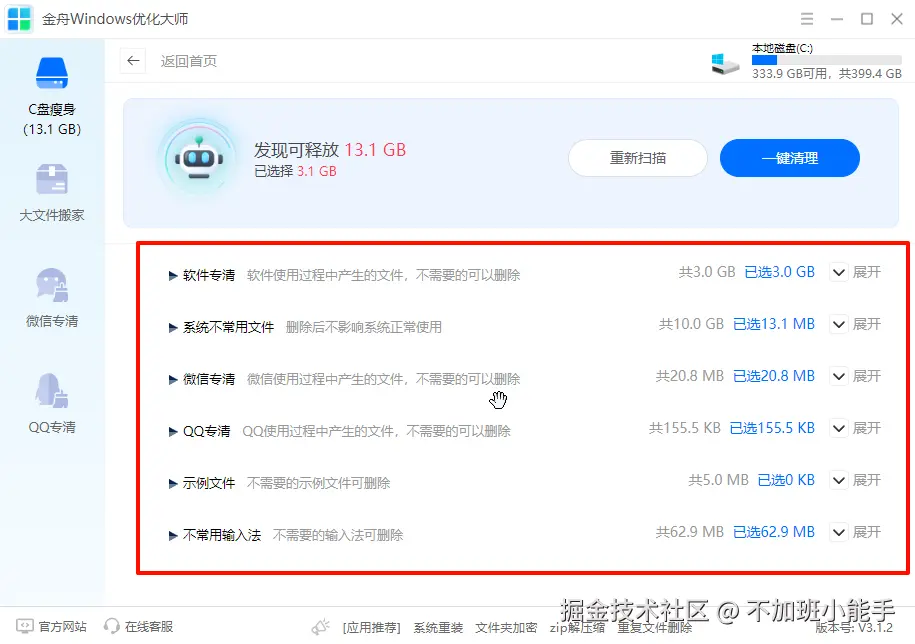
Task: Click the 示例文件 row title
Action: pyautogui.click(x=209, y=483)
